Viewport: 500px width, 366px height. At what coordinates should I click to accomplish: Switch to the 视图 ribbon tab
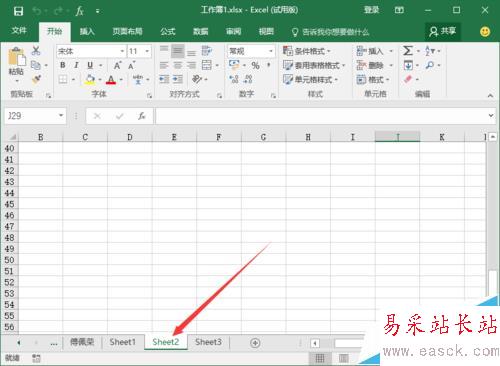click(x=266, y=31)
